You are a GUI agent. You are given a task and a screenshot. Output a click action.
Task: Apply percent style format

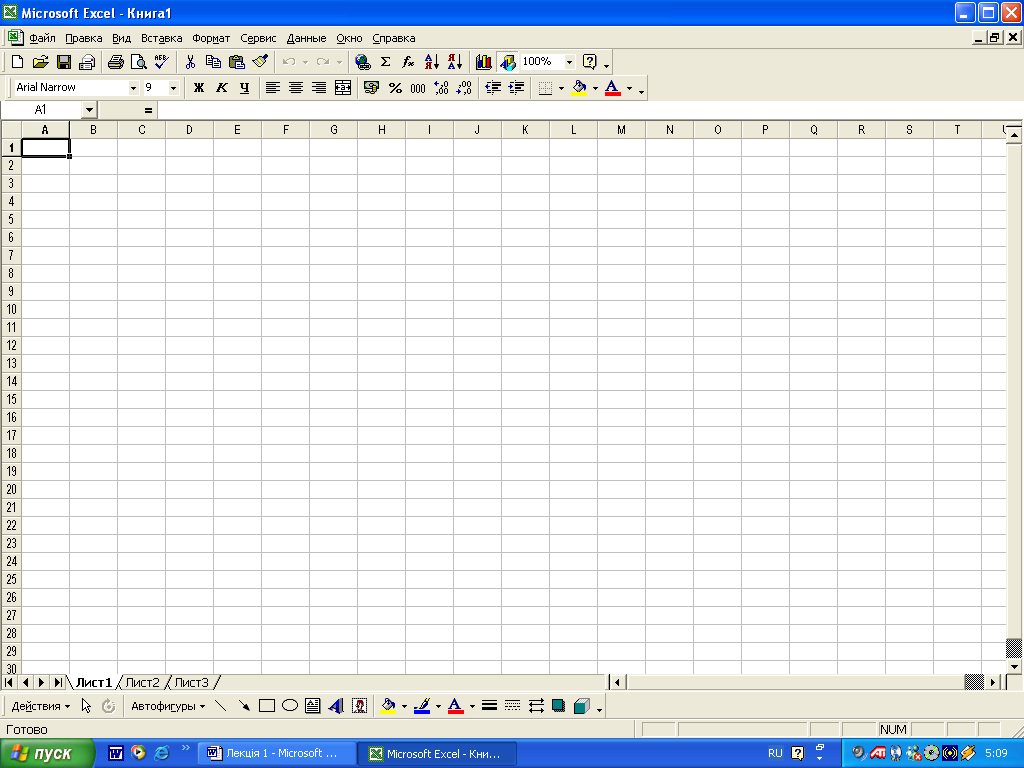pos(395,88)
